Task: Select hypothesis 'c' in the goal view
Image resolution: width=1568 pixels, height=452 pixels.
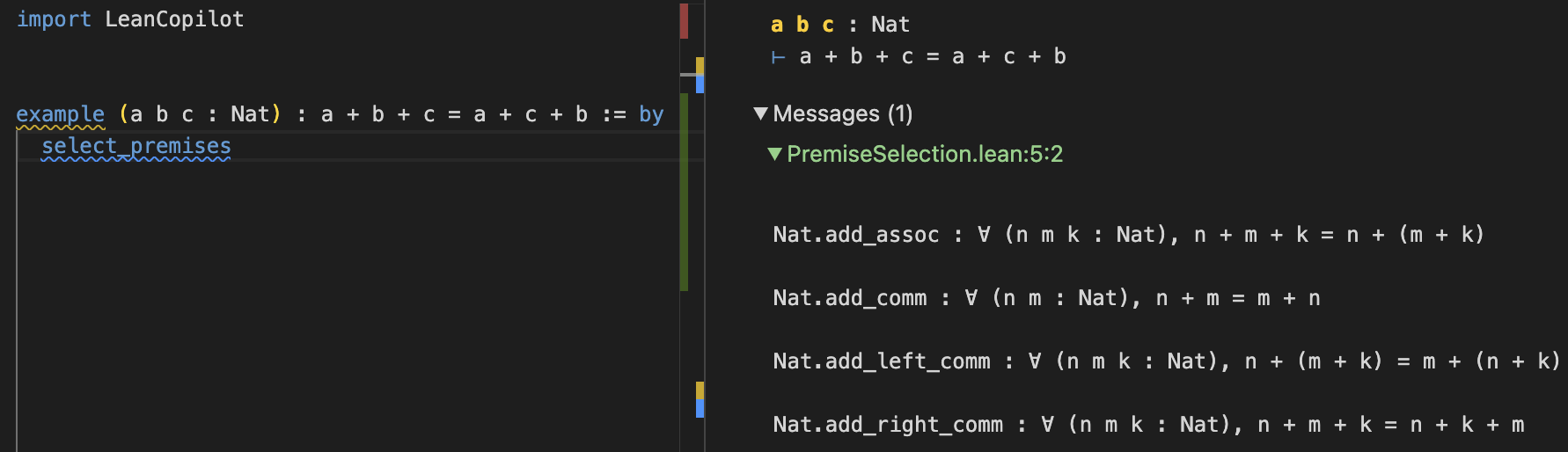Action: point(828,25)
